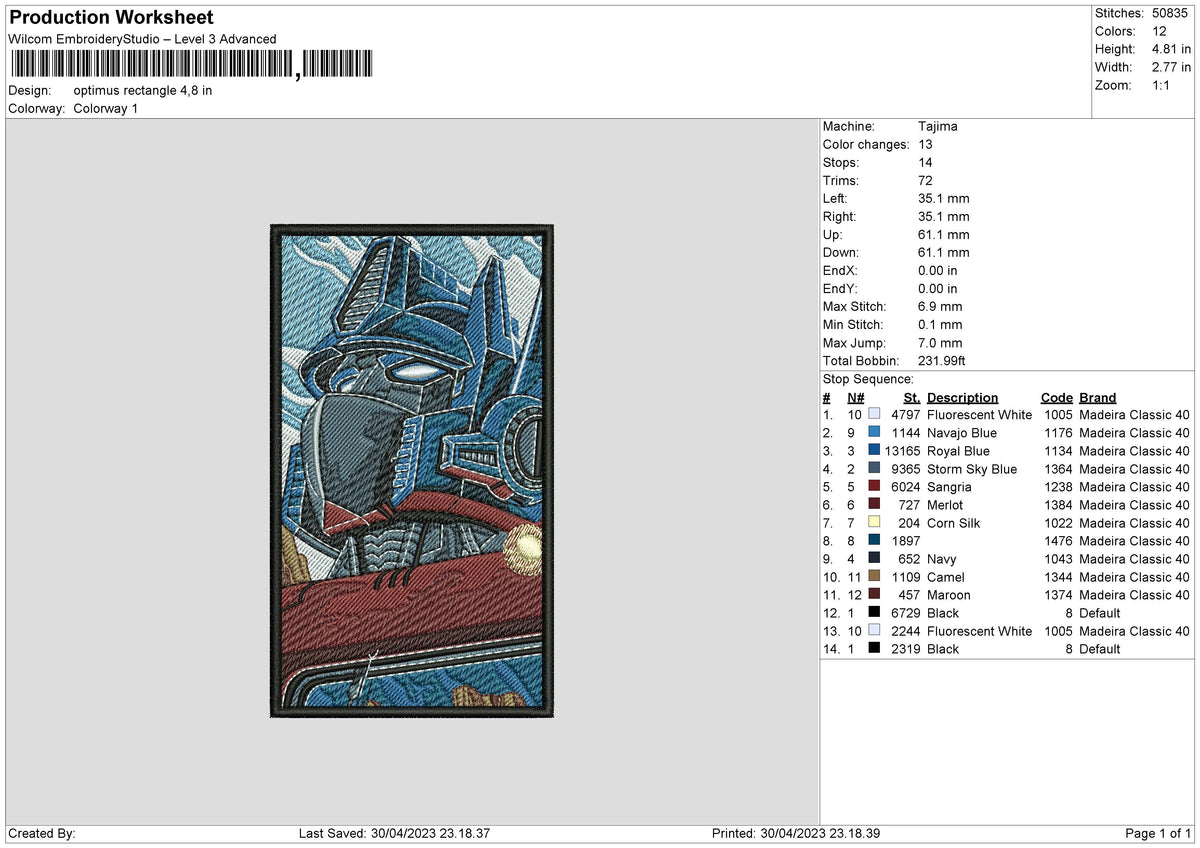Click the Royal Blue color swatch

pos(874,451)
